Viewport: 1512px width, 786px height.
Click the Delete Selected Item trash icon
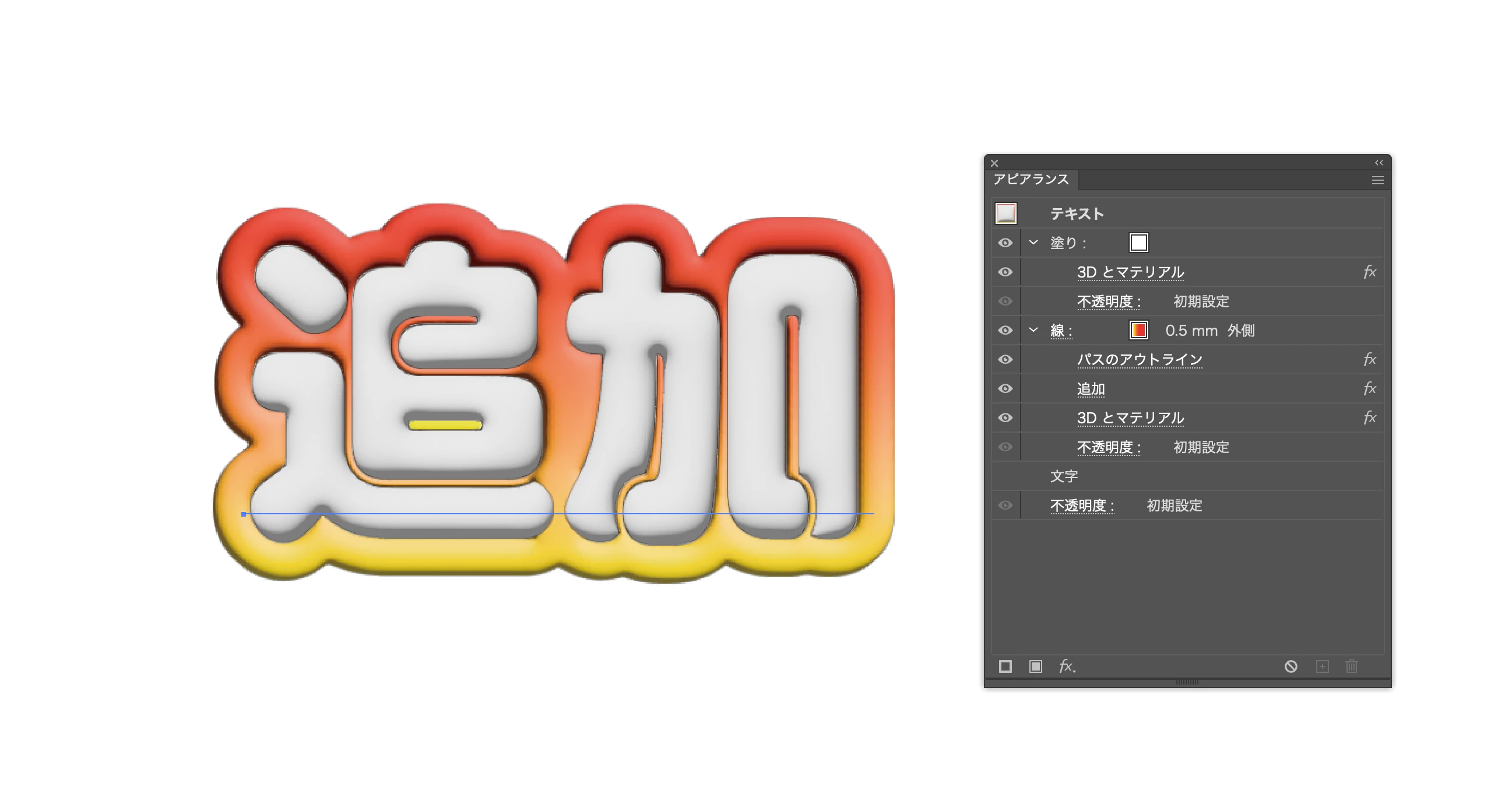pos(1352,666)
